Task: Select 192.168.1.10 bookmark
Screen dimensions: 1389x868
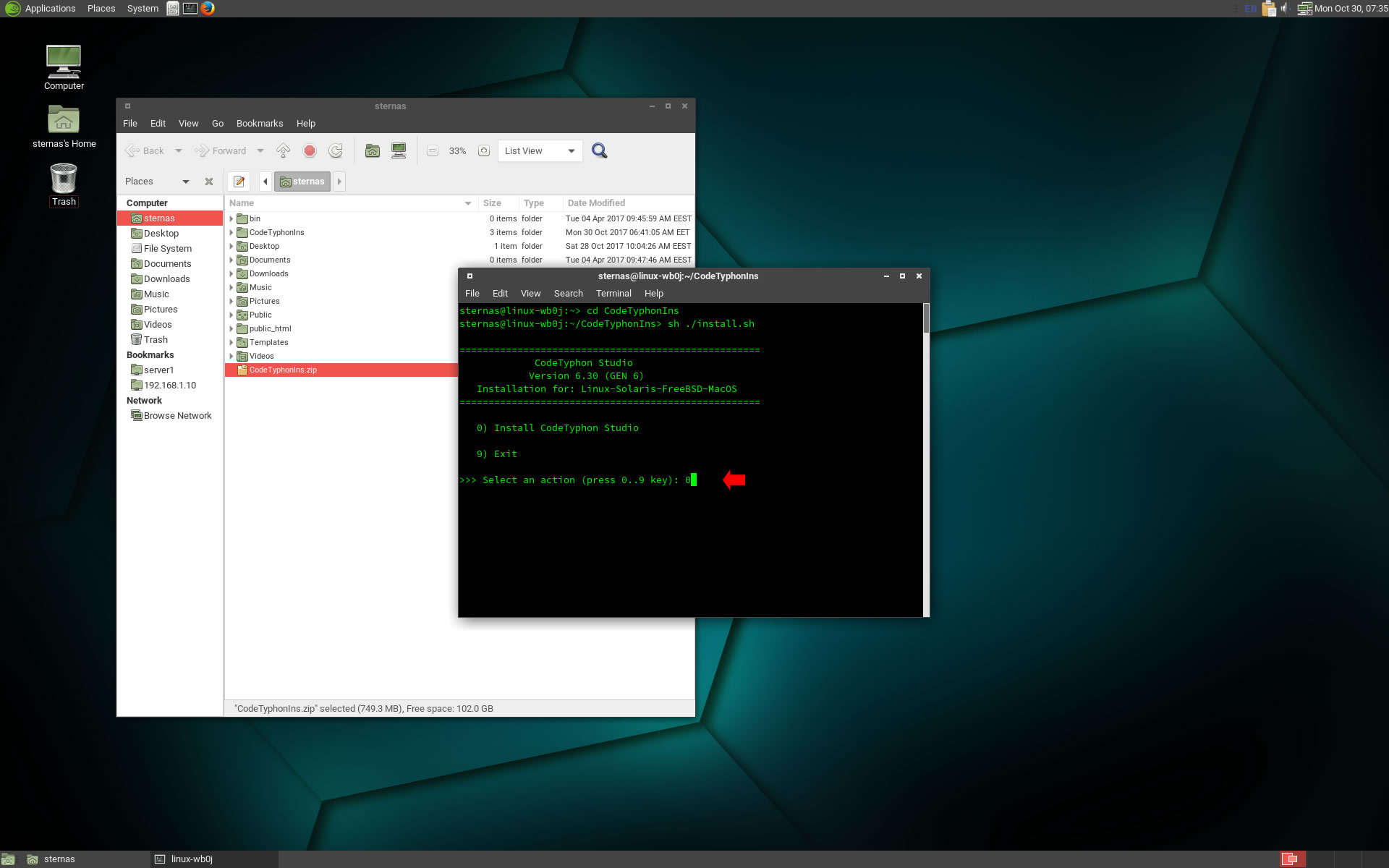Action: (x=169, y=386)
